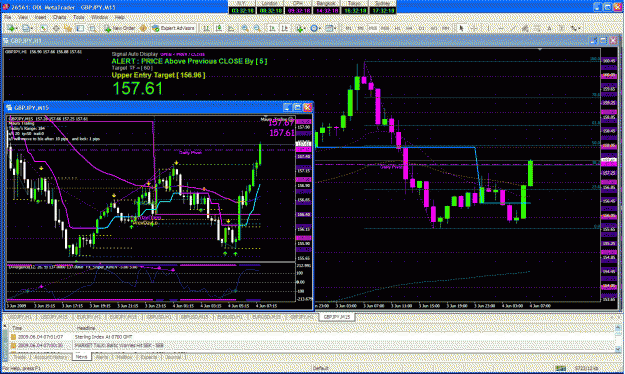625x374 pixels.
Task: Open the Insert menu
Action: 40,17
